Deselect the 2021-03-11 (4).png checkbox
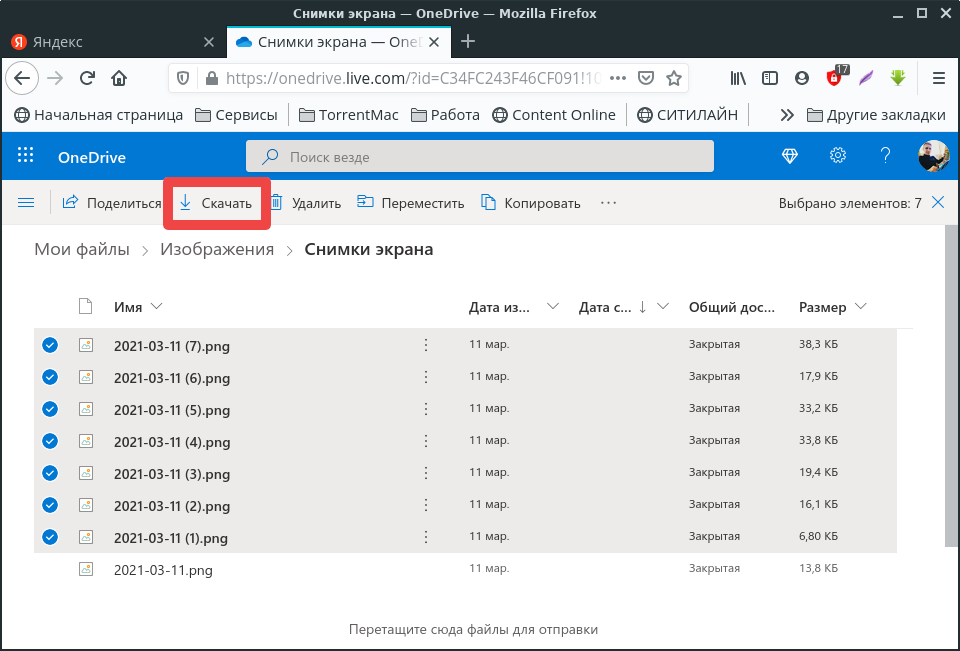Screen dimensions: 960x651 coord(50,441)
